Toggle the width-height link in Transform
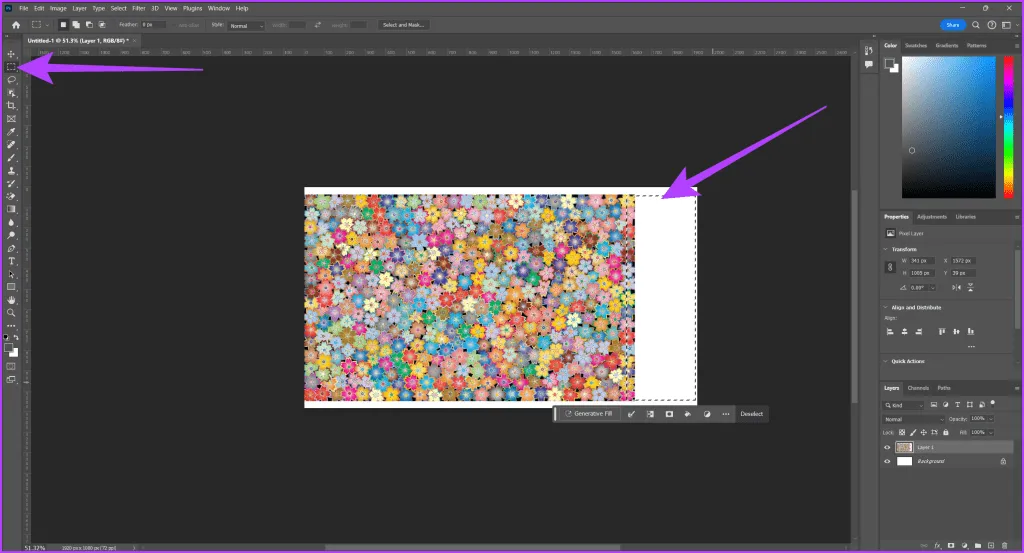The width and height of the screenshot is (1024, 553). [x=890, y=268]
